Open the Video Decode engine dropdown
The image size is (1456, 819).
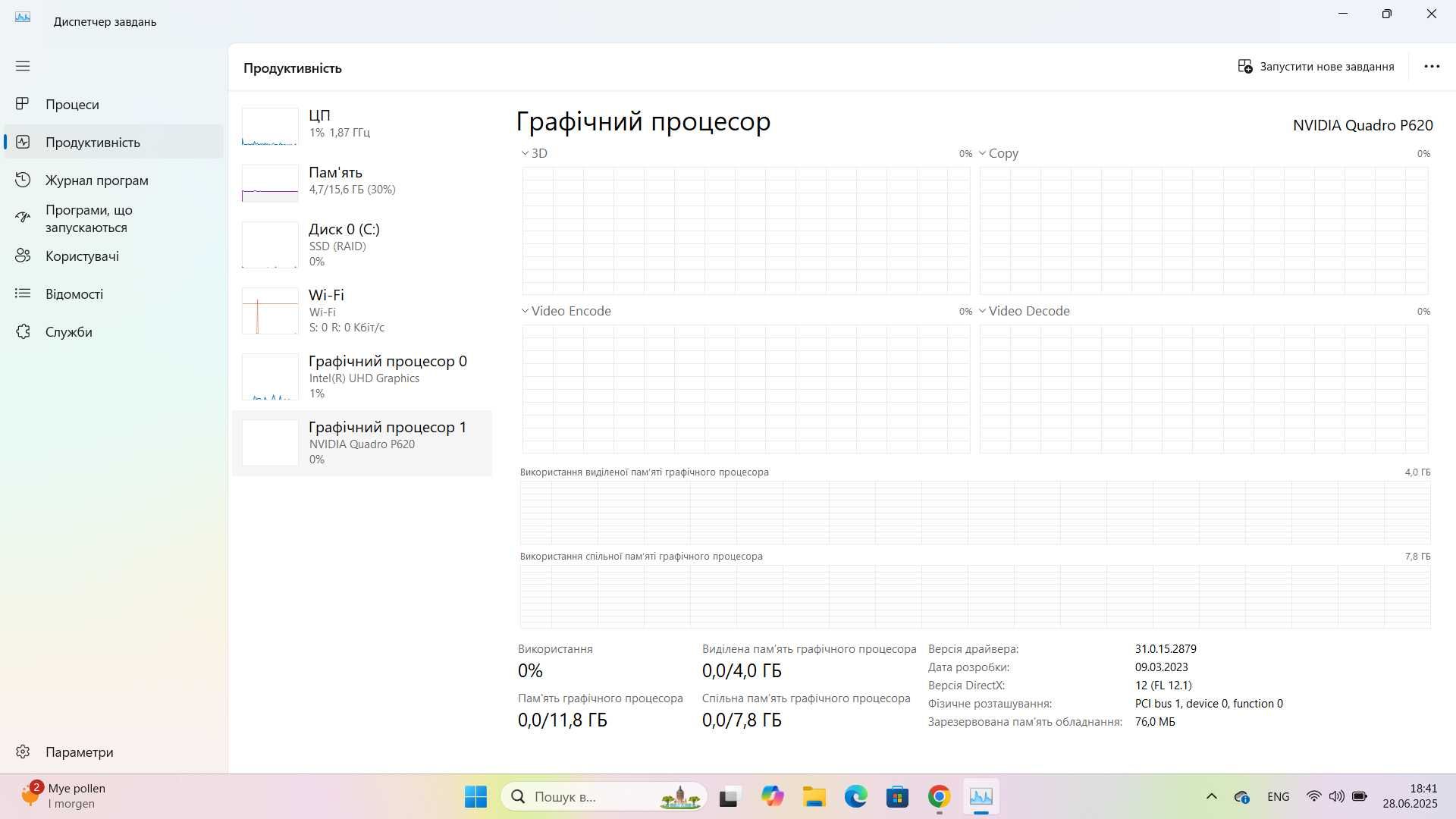pyautogui.click(x=1025, y=311)
